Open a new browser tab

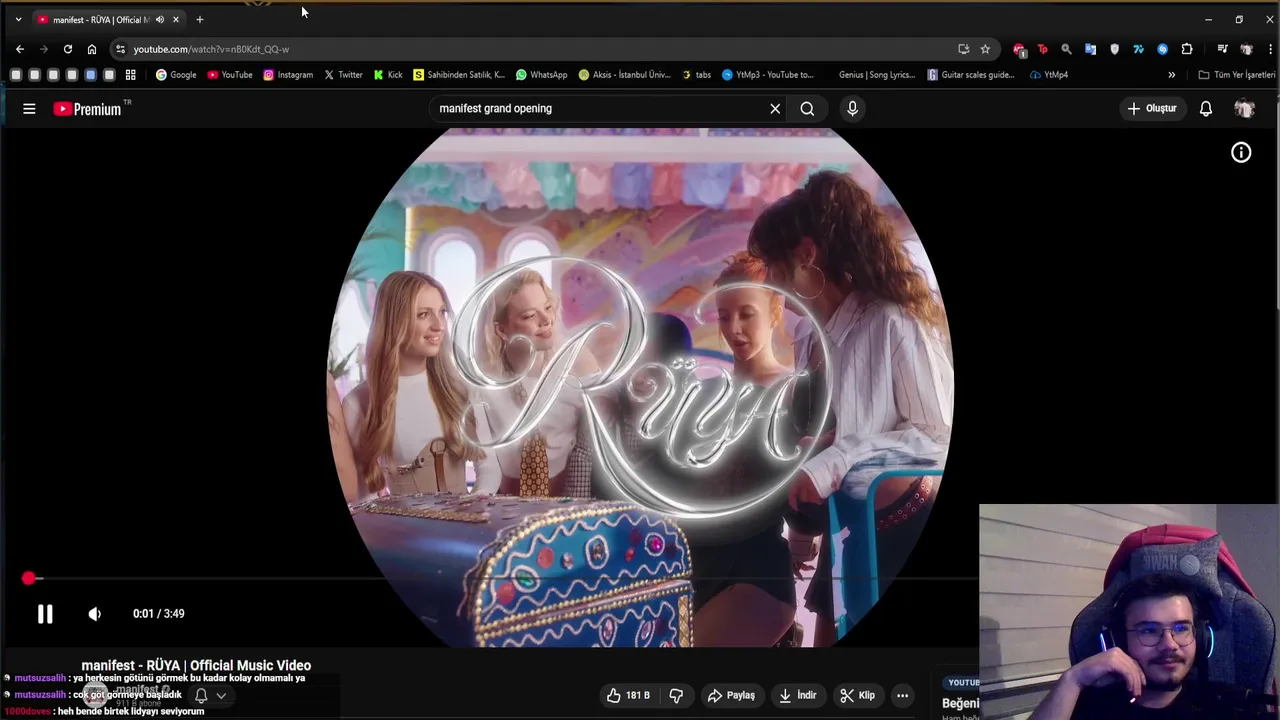coord(199,20)
